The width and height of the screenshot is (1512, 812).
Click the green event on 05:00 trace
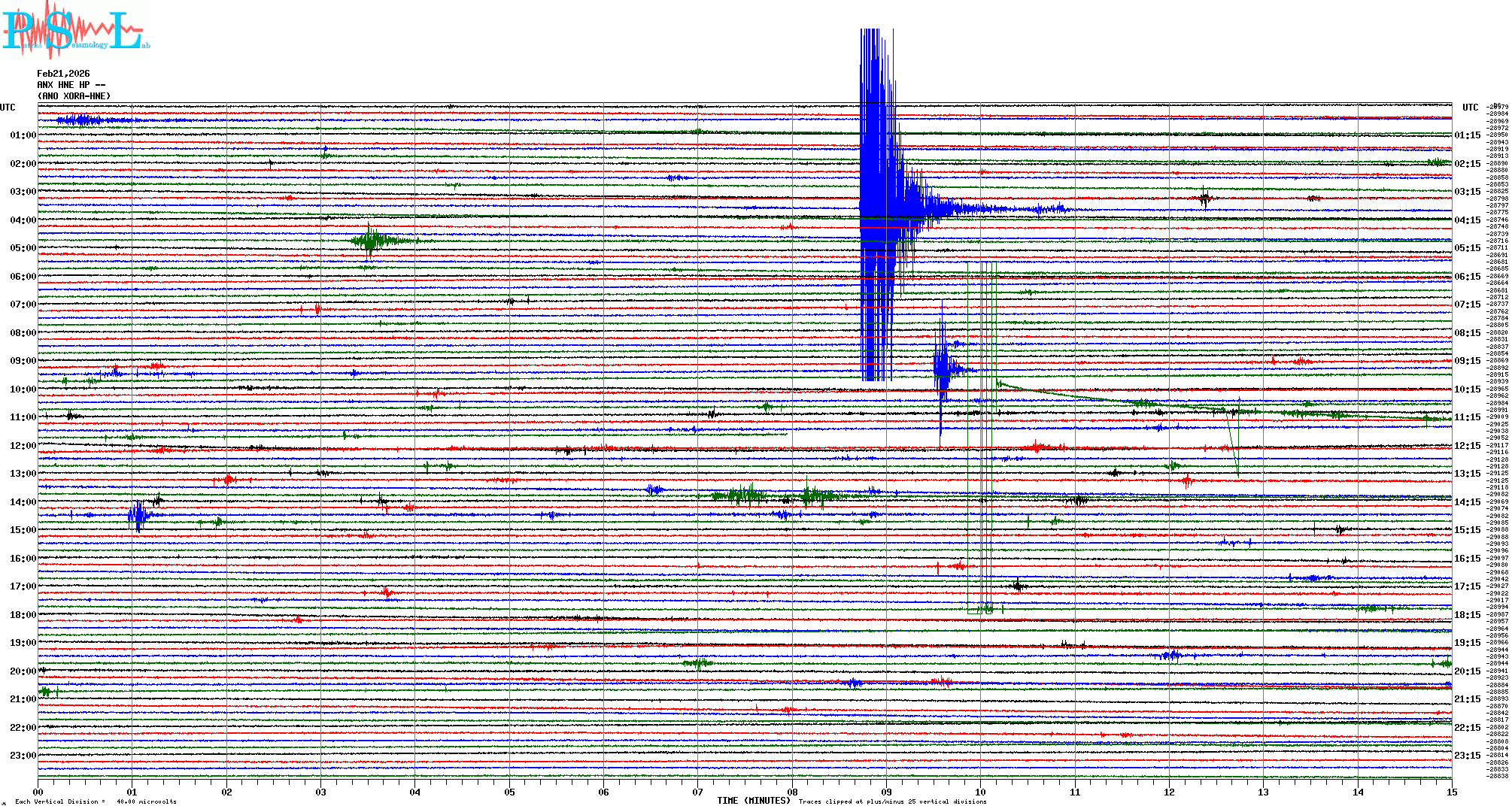[370, 241]
